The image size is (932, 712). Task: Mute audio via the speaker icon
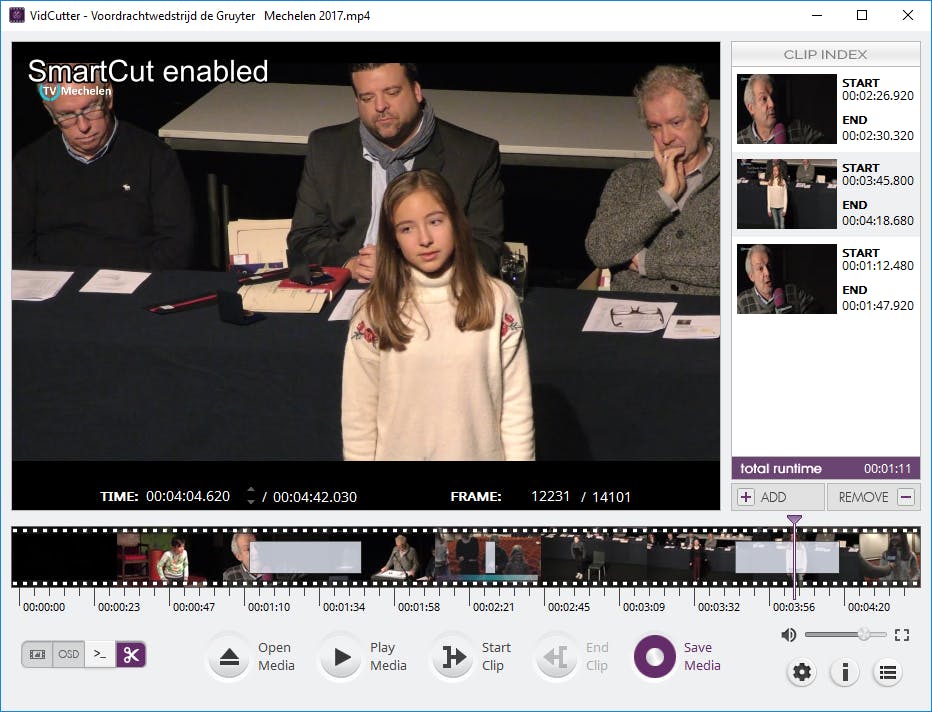789,635
